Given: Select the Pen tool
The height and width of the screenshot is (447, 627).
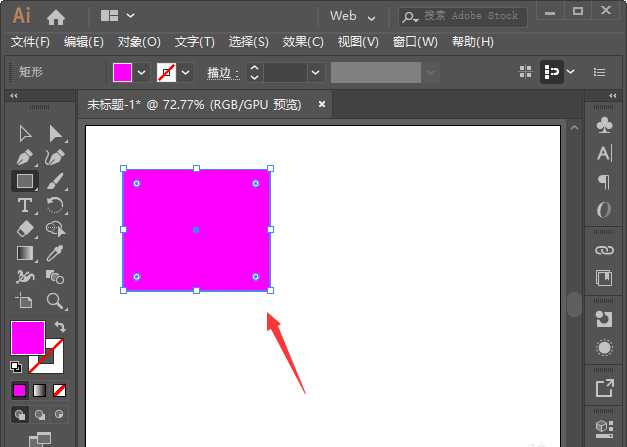Looking at the screenshot, I should point(25,157).
